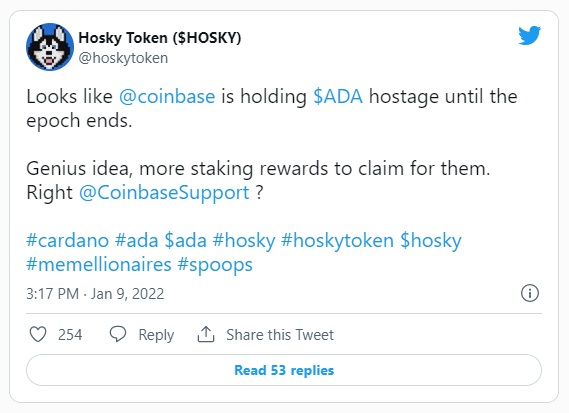
Task: Open the Hosky Token husky avatar
Action: pos(50,47)
